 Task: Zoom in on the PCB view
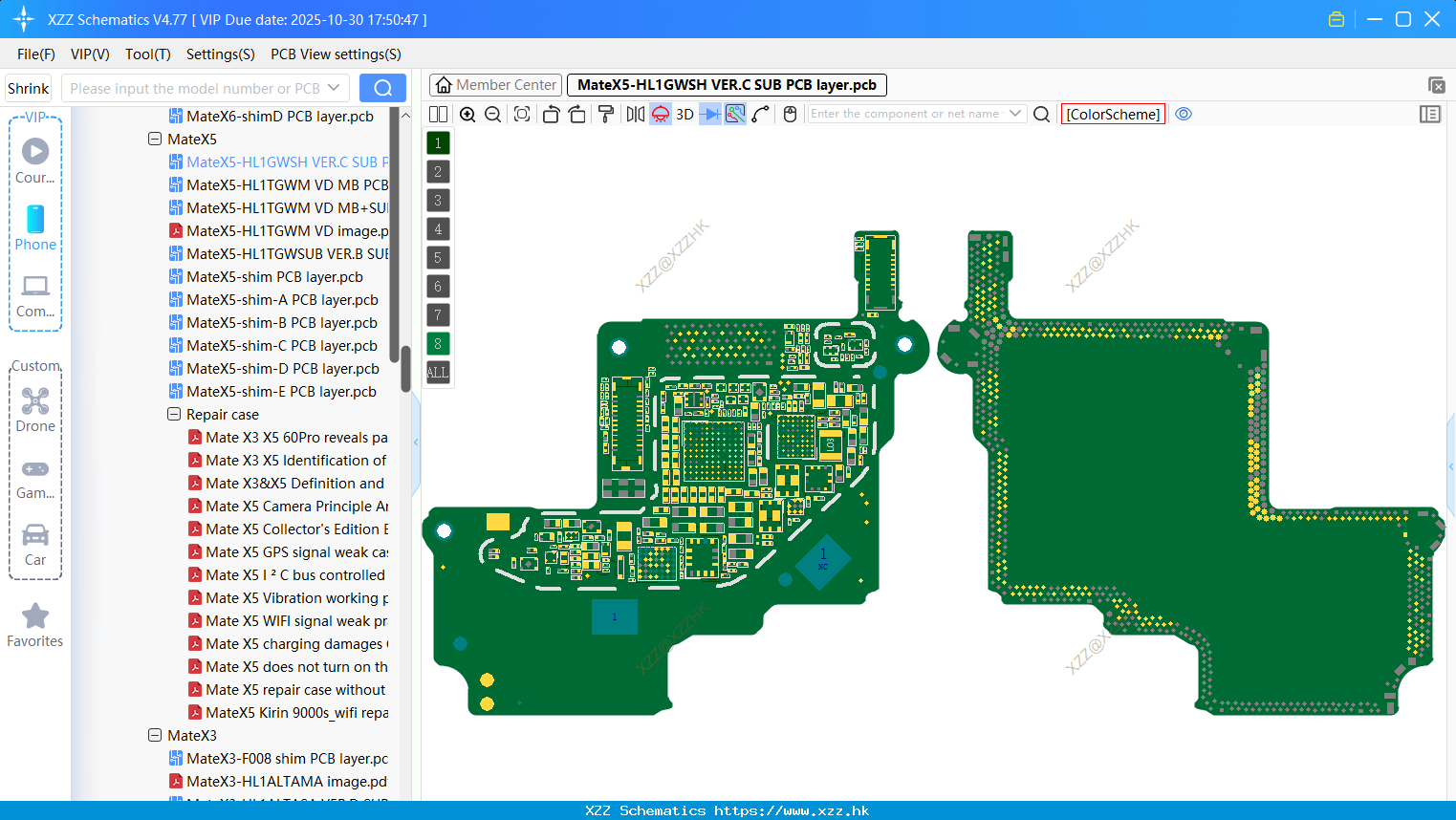coord(467,114)
